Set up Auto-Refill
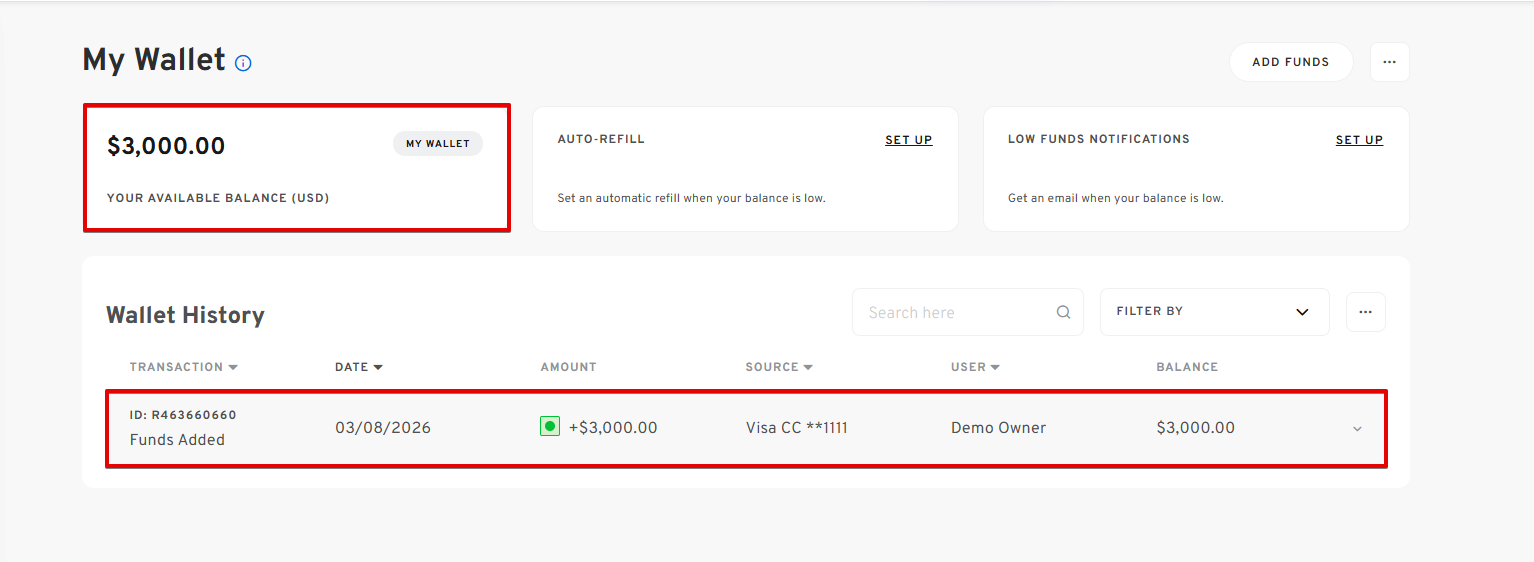 tap(908, 140)
